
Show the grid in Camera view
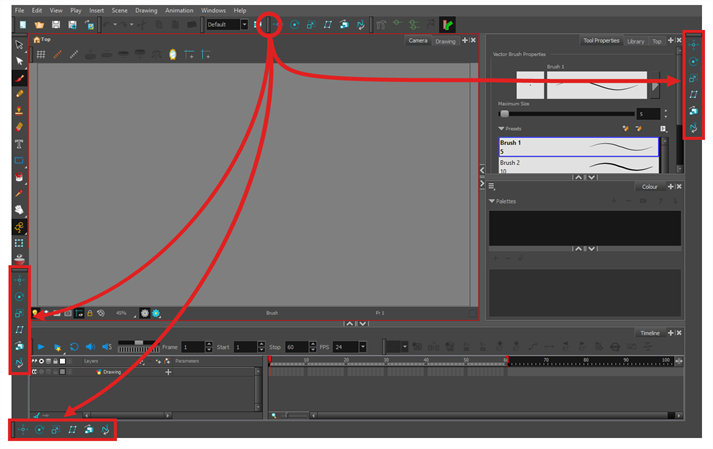coord(41,54)
